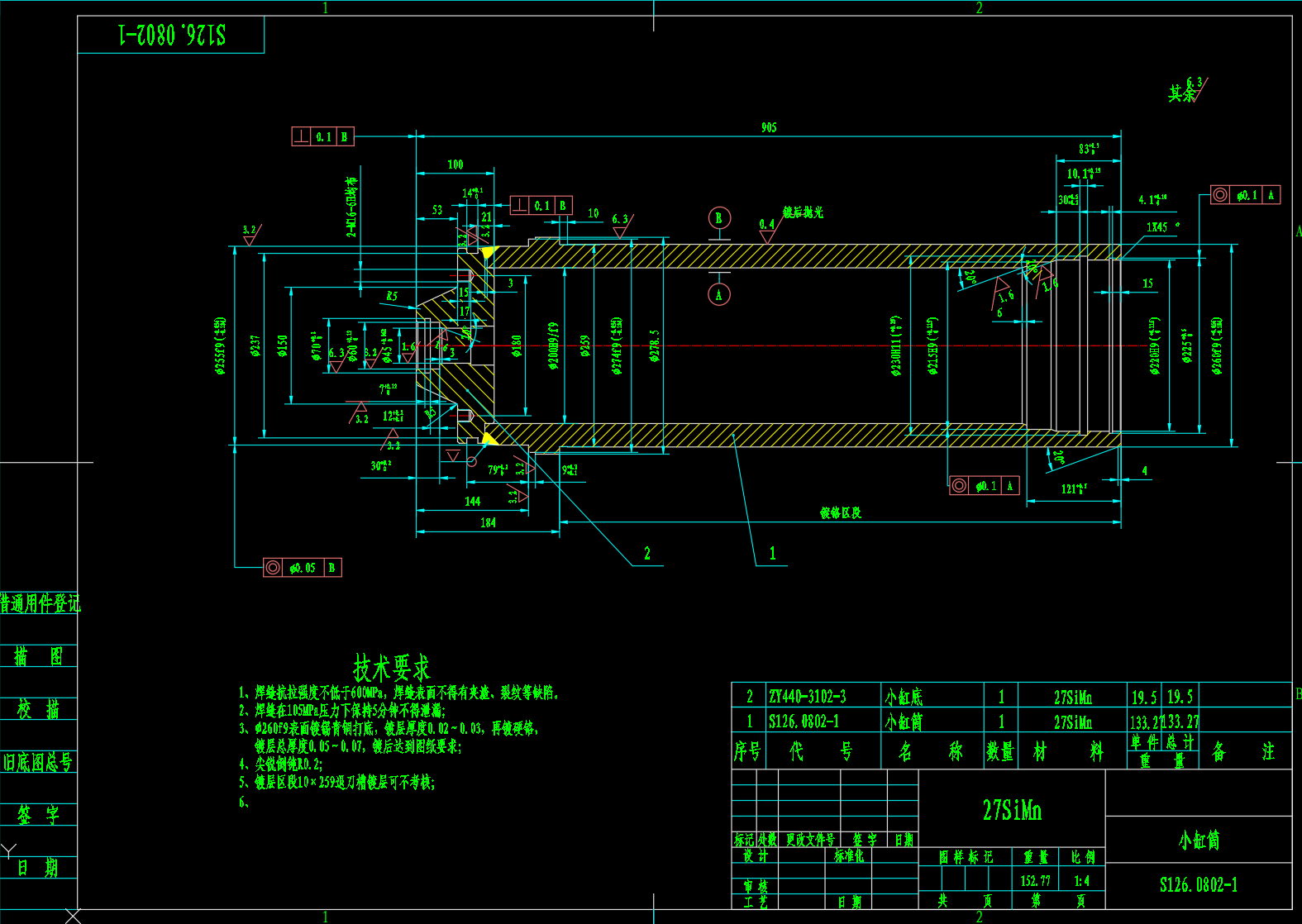Select the top-left perpendicularity 0.1 B frame

tap(322, 136)
